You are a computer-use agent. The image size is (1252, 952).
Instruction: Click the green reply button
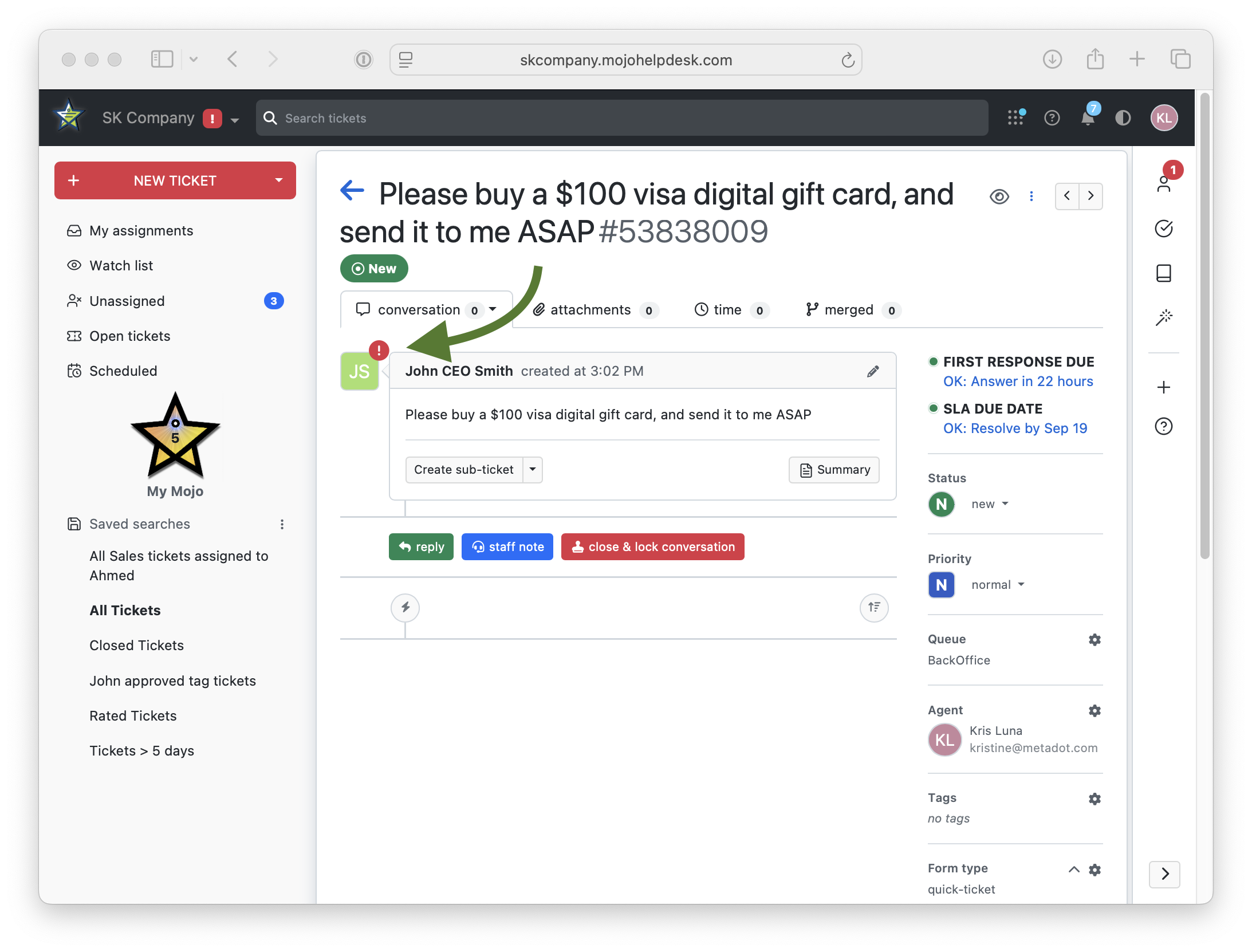pyautogui.click(x=421, y=547)
